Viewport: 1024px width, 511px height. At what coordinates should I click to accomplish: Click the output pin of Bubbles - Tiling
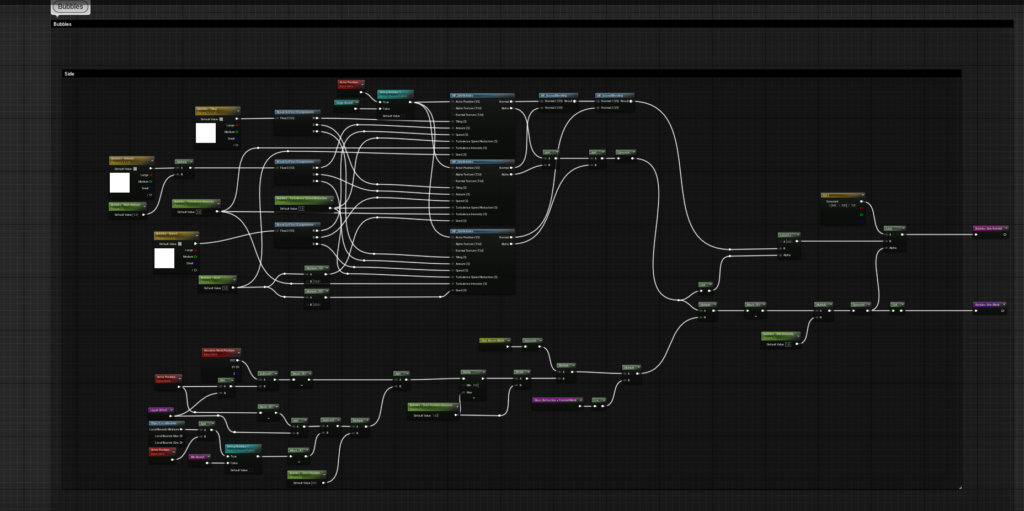(240, 118)
